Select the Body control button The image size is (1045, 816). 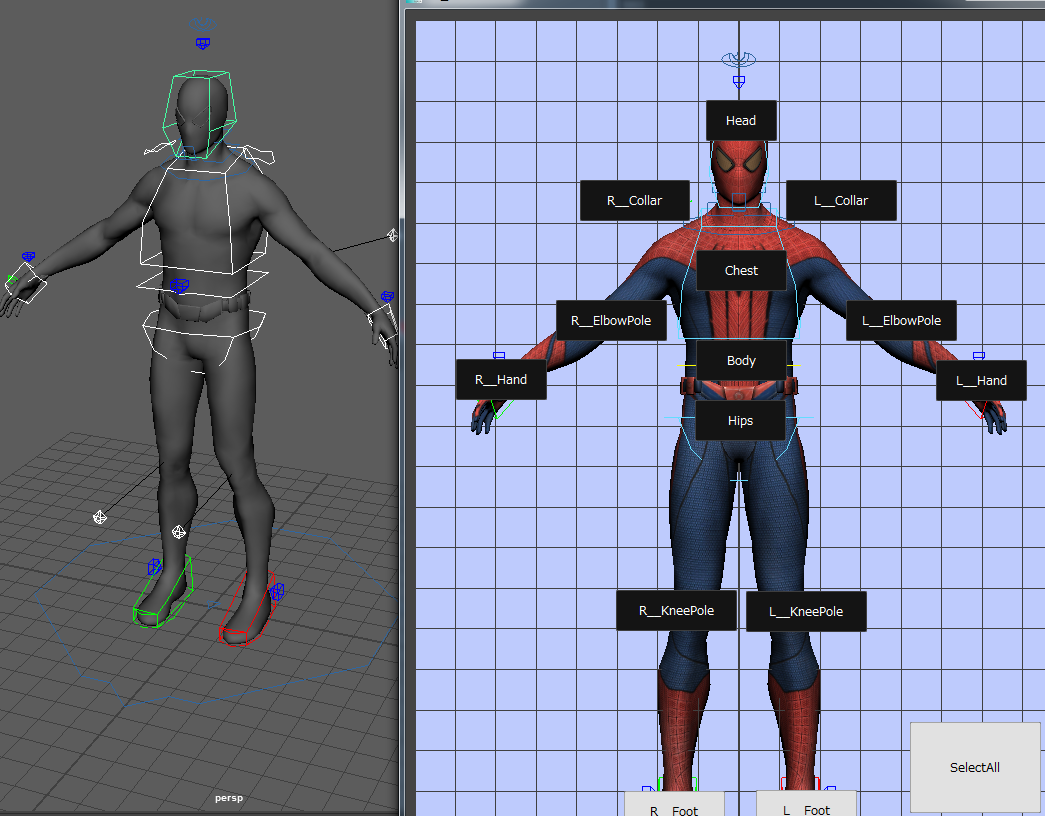pos(741,361)
